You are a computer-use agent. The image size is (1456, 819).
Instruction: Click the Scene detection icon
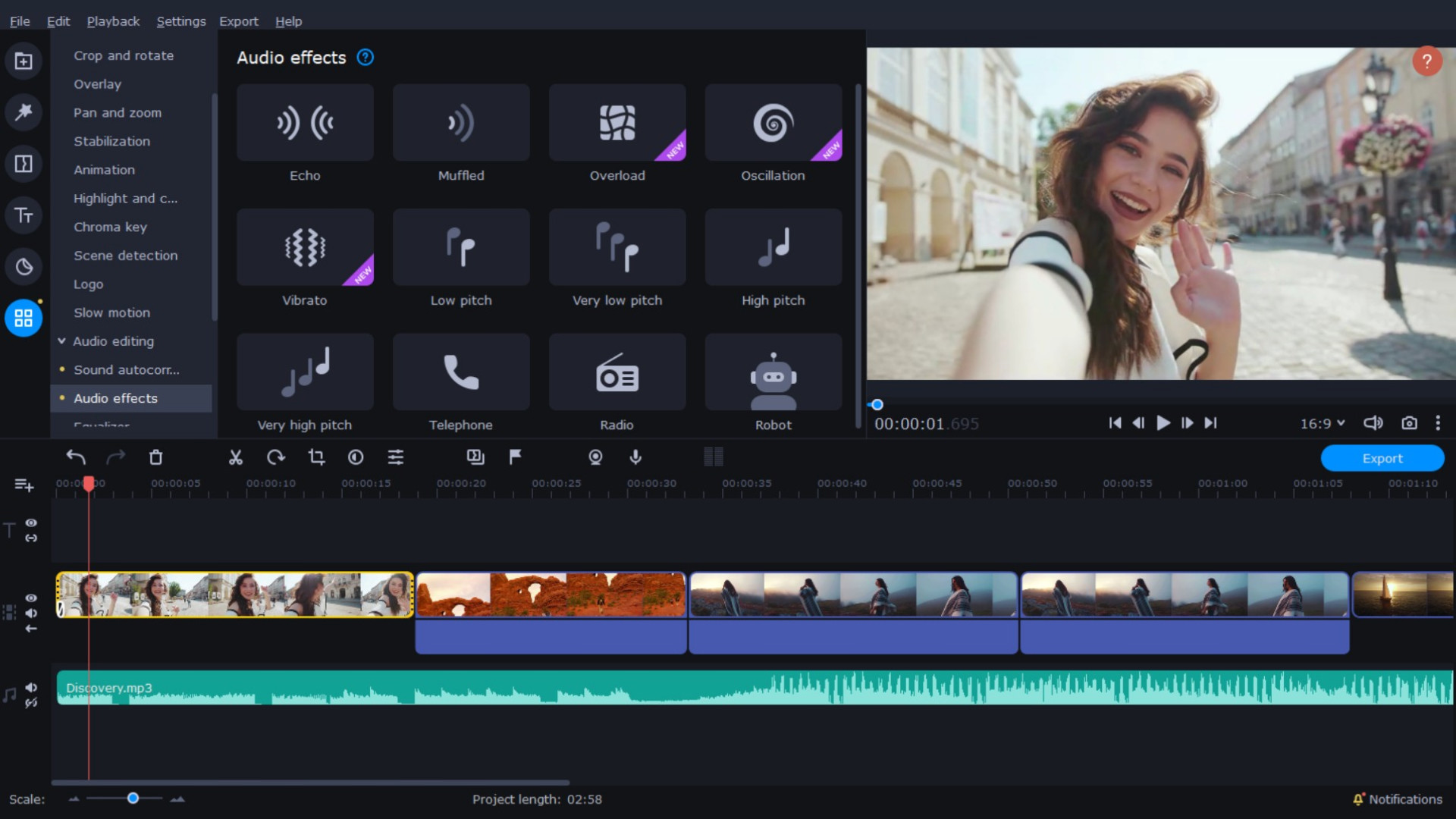(125, 255)
